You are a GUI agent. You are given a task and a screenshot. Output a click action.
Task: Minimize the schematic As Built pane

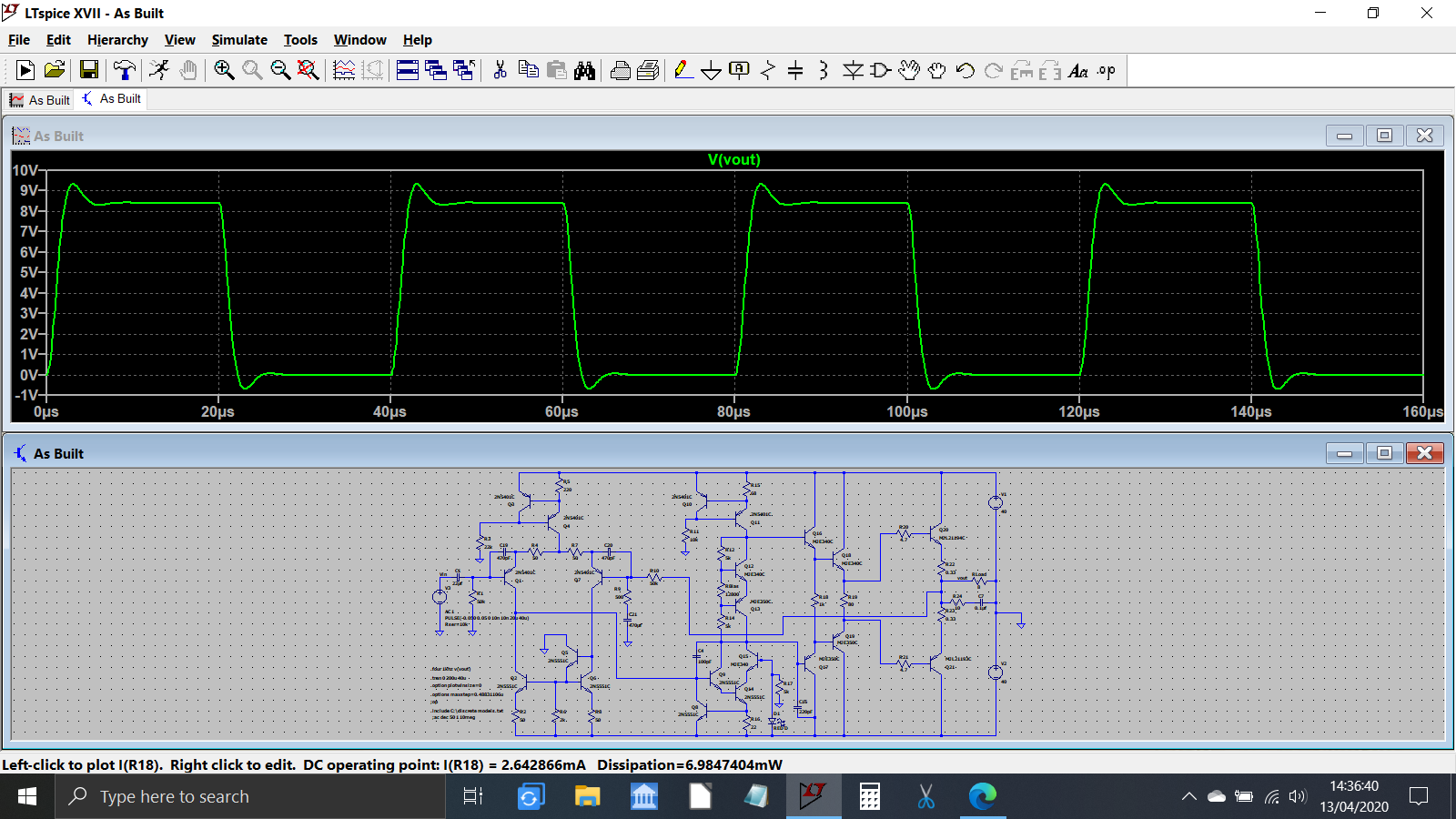(x=1344, y=453)
